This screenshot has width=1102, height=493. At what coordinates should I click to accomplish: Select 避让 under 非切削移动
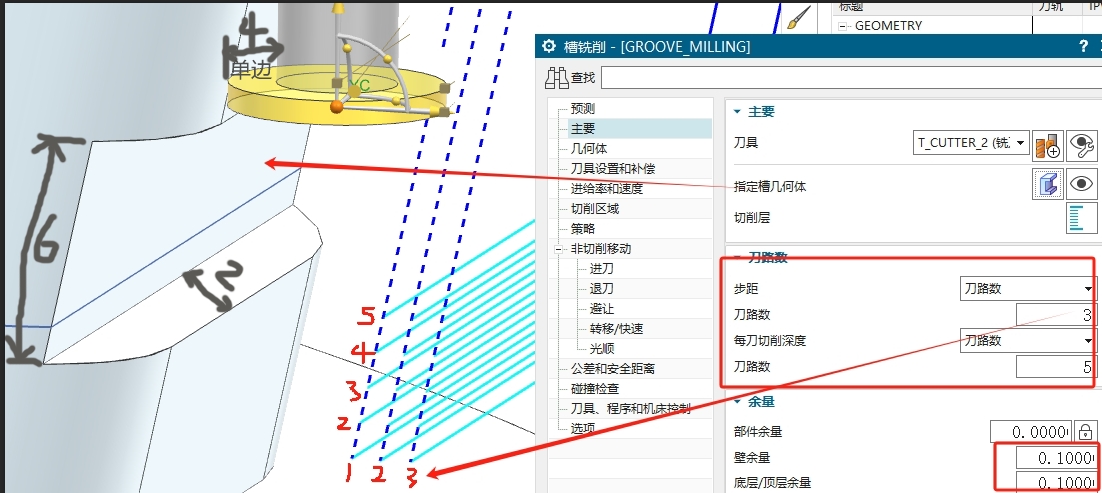point(602,309)
